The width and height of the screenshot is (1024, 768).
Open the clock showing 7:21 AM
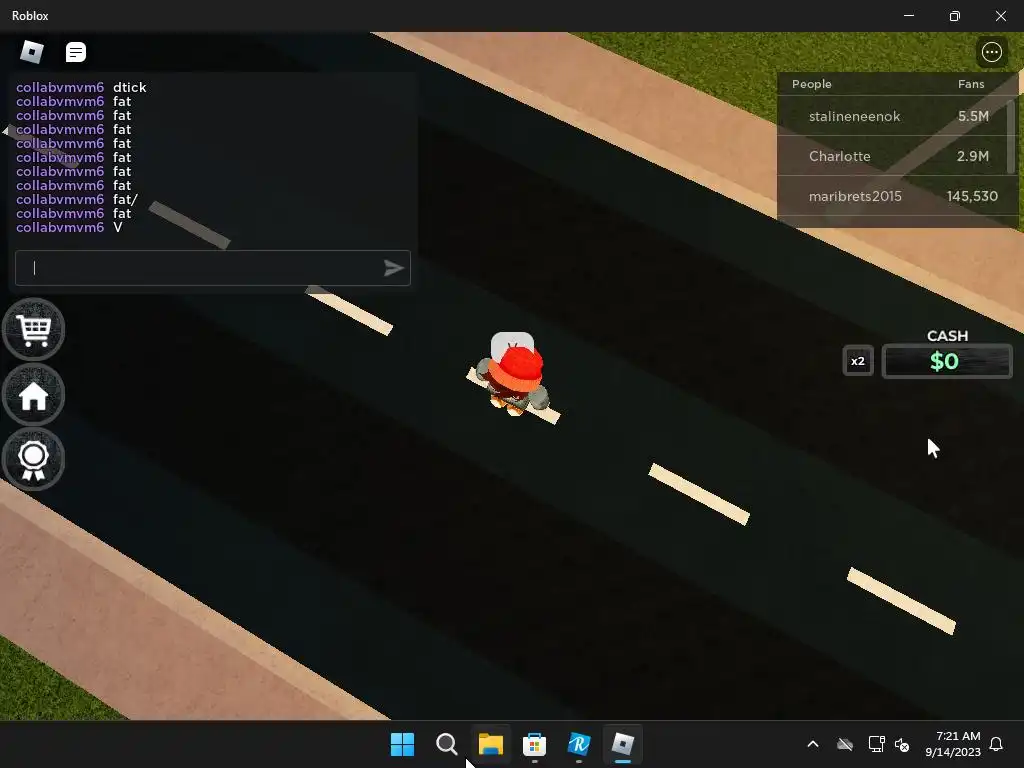pos(953,744)
